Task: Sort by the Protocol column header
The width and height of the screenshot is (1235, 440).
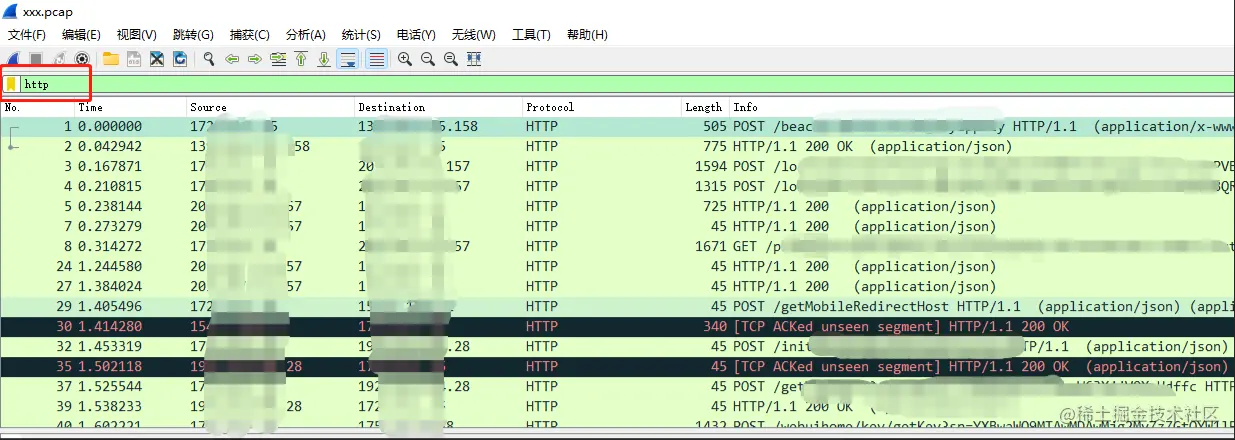Action: (602, 107)
